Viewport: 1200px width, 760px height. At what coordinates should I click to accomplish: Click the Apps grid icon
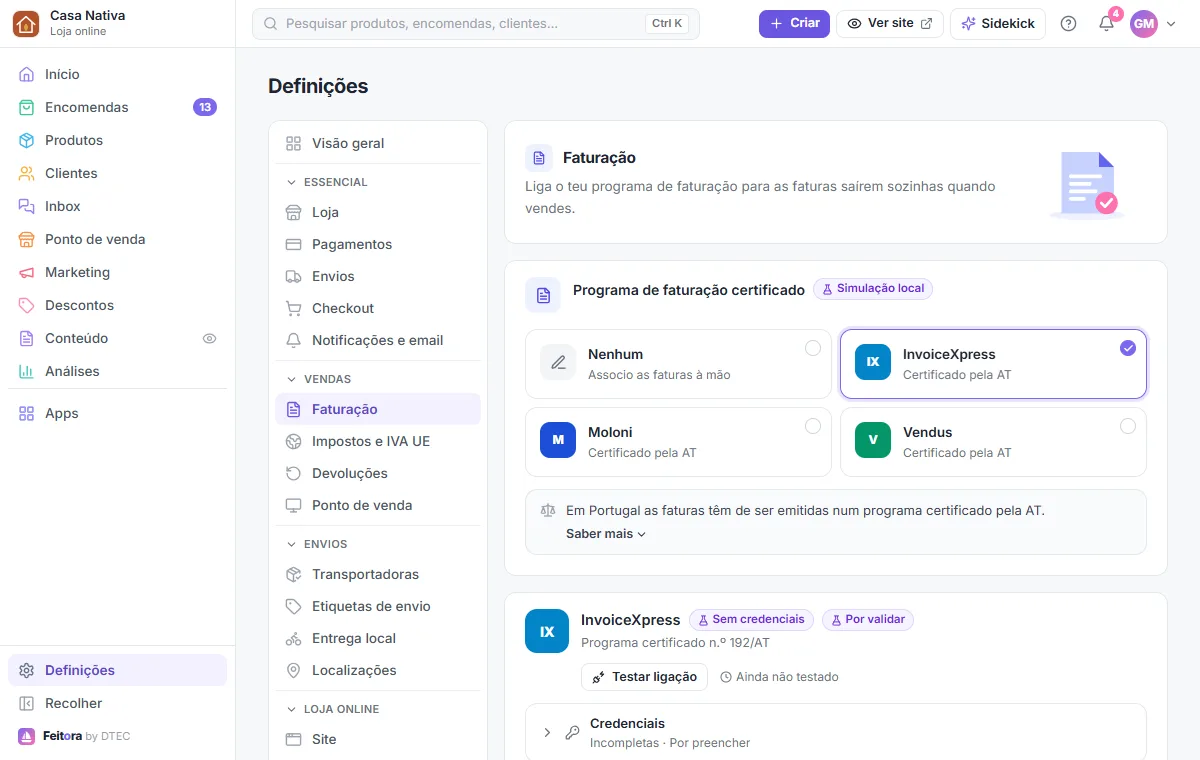tap(27, 413)
